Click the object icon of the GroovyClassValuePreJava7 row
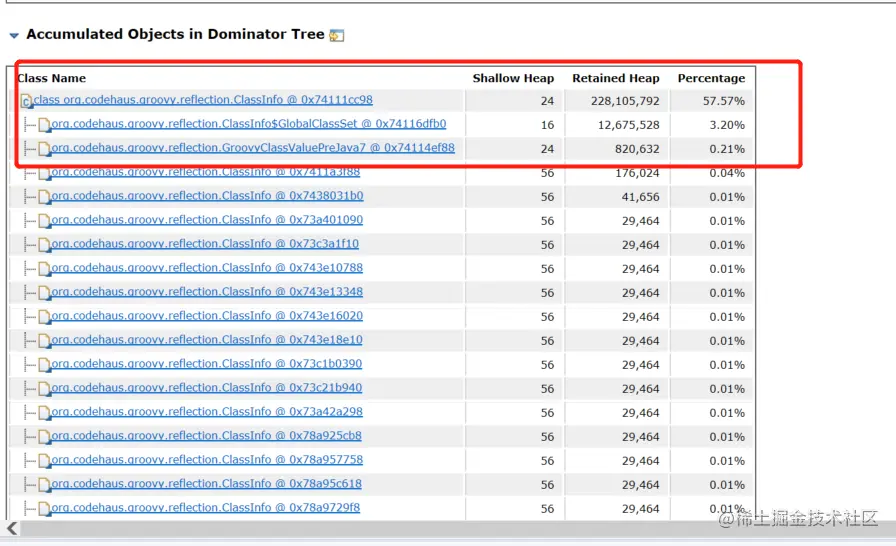896x546 pixels. 45,150
